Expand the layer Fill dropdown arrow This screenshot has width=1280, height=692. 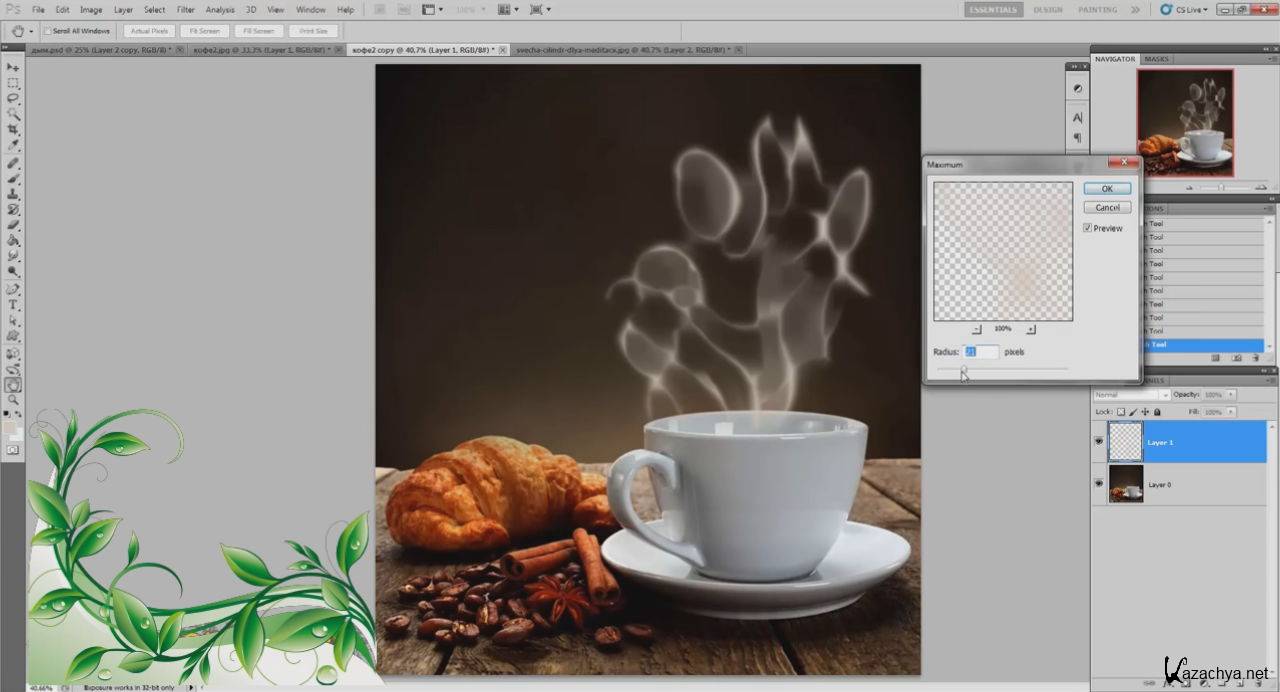coord(1230,412)
